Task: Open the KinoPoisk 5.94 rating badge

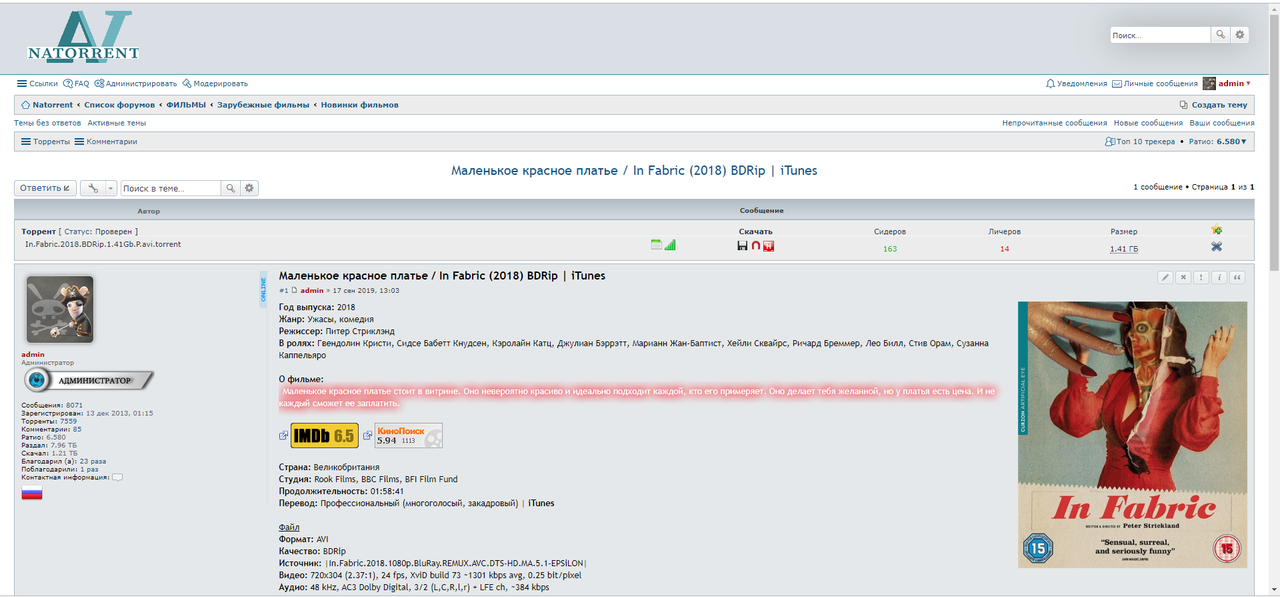Action: point(408,435)
